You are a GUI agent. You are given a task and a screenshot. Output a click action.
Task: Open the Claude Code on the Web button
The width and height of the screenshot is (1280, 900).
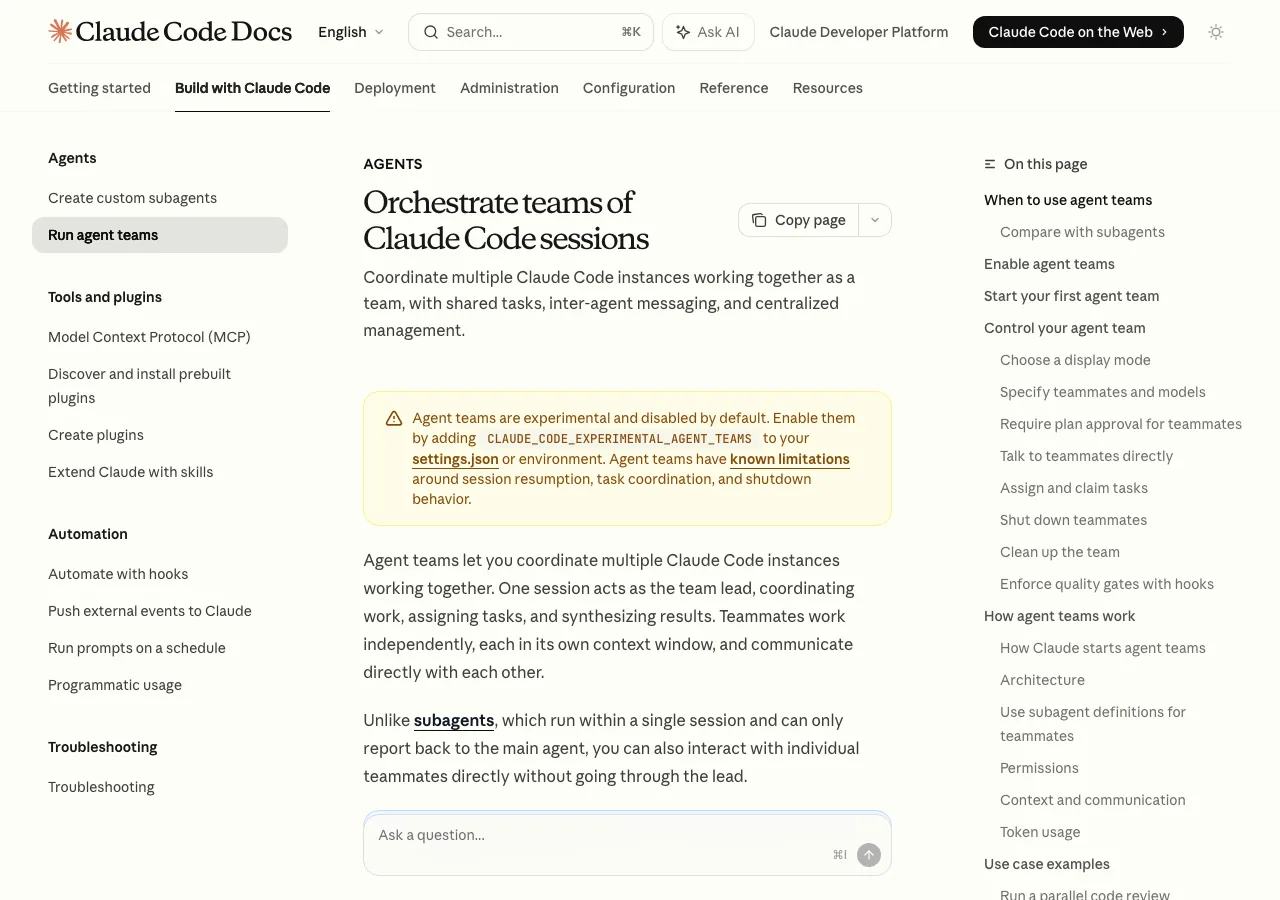(1078, 32)
